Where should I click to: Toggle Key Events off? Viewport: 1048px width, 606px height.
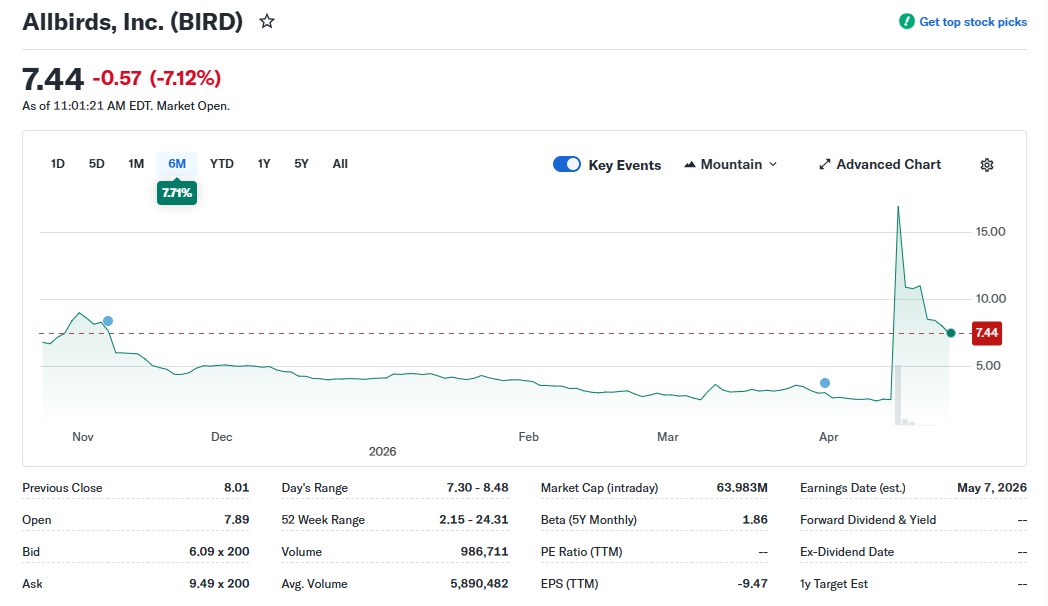coord(567,164)
